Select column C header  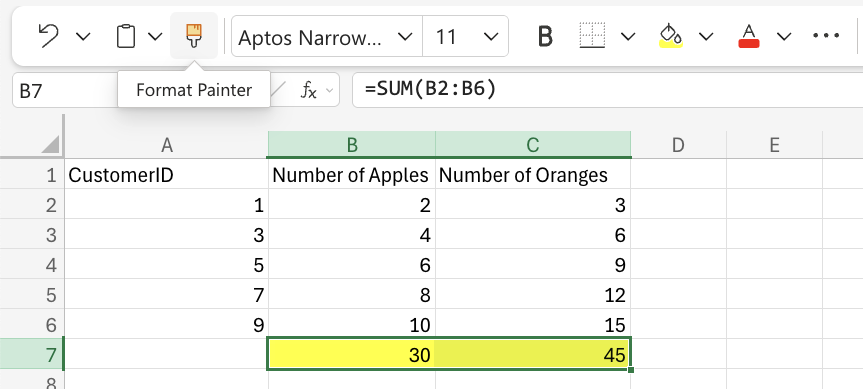tap(533, 145)
